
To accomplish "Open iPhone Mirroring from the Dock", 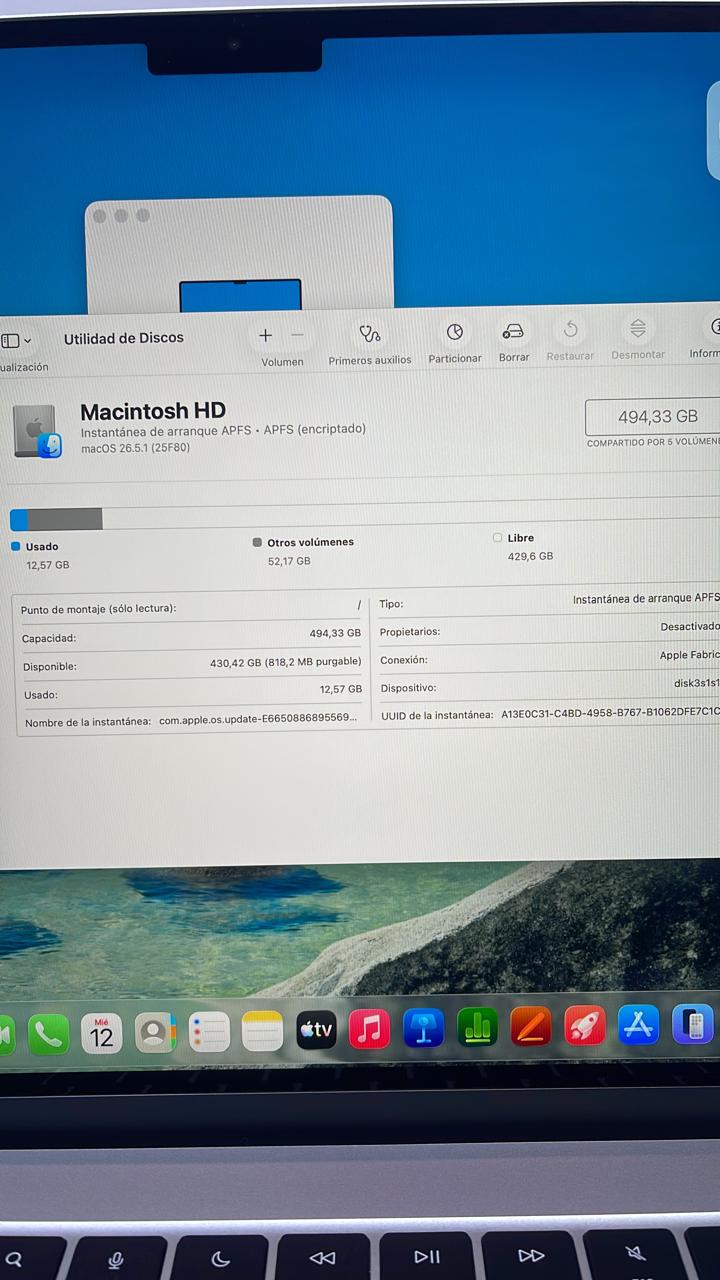I will tap(693, 1024).
